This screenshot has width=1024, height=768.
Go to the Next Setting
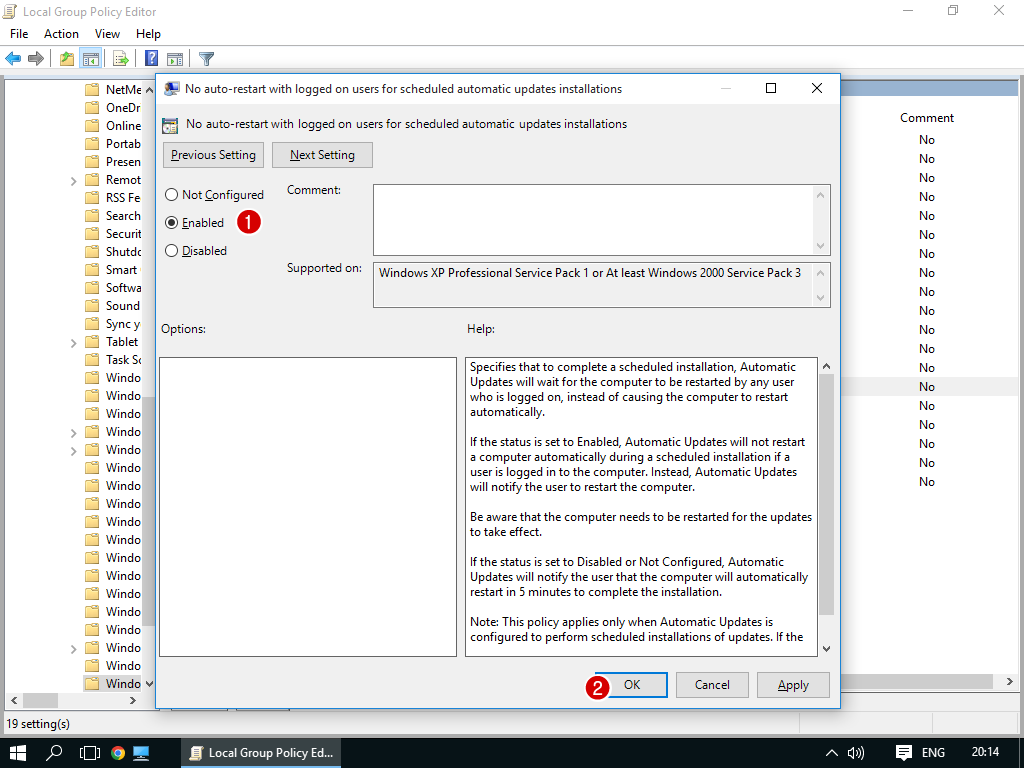click(323, 155)
